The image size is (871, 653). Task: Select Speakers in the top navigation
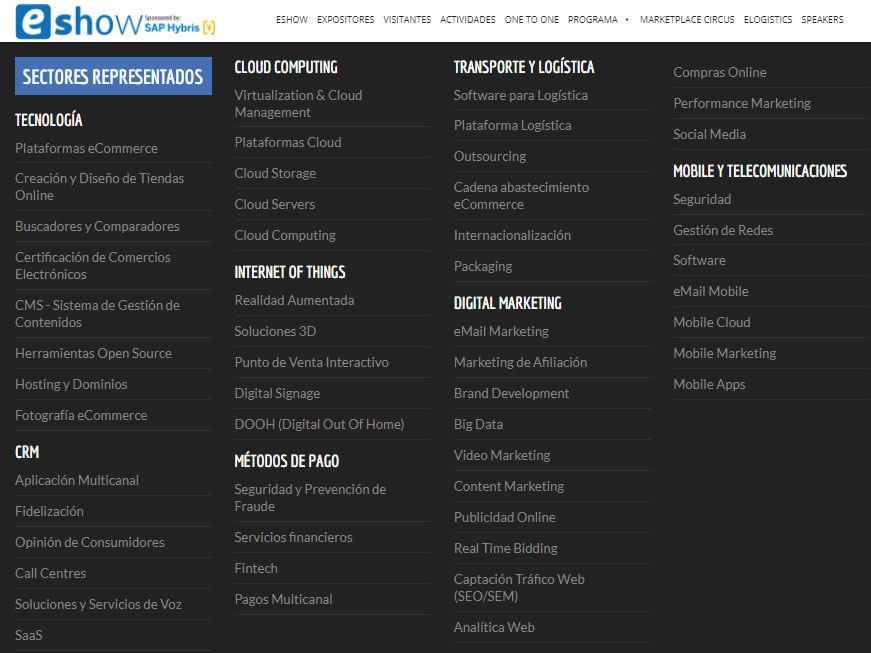(821, 20)
